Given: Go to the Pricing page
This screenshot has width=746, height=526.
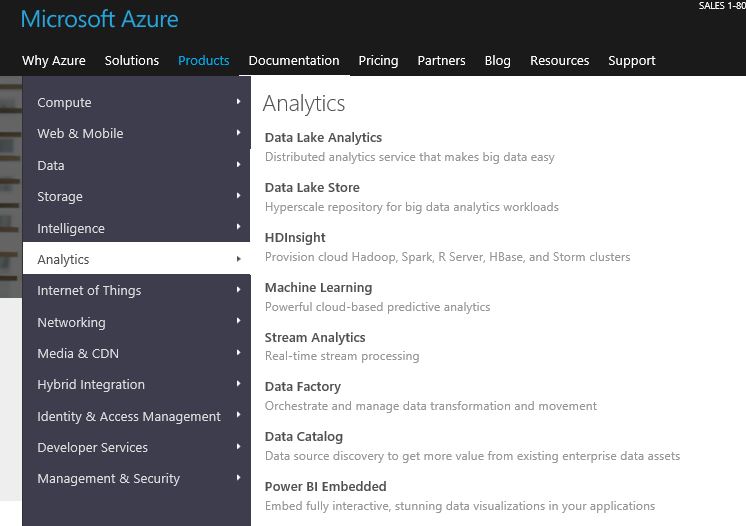Looking at the screenshot, I should (x=378, y=60).
